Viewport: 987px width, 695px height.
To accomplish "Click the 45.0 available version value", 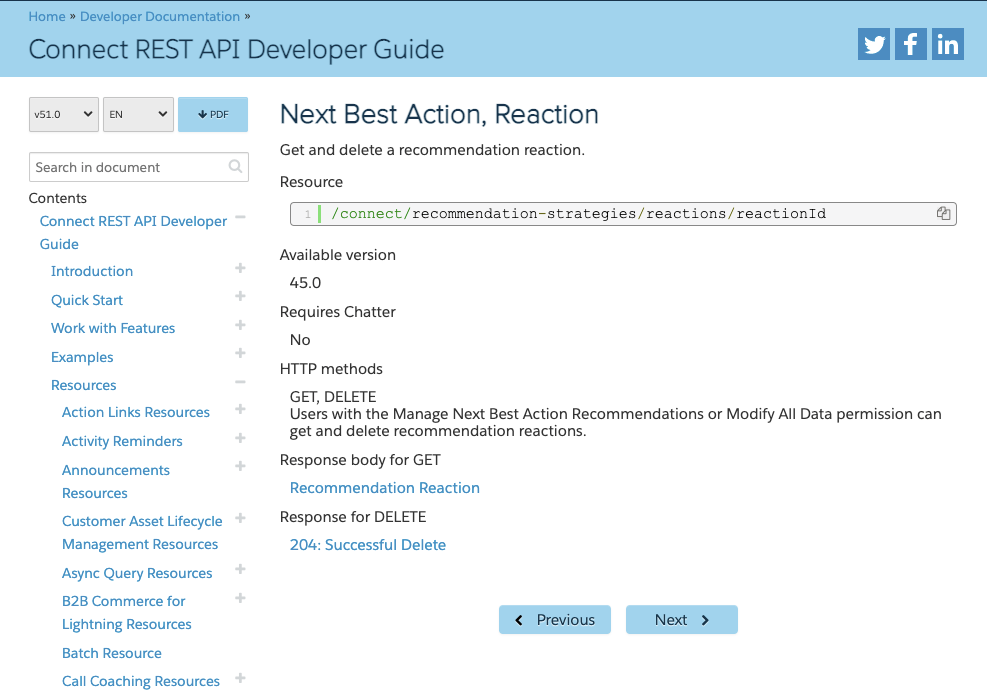I will tap(305, 283).
